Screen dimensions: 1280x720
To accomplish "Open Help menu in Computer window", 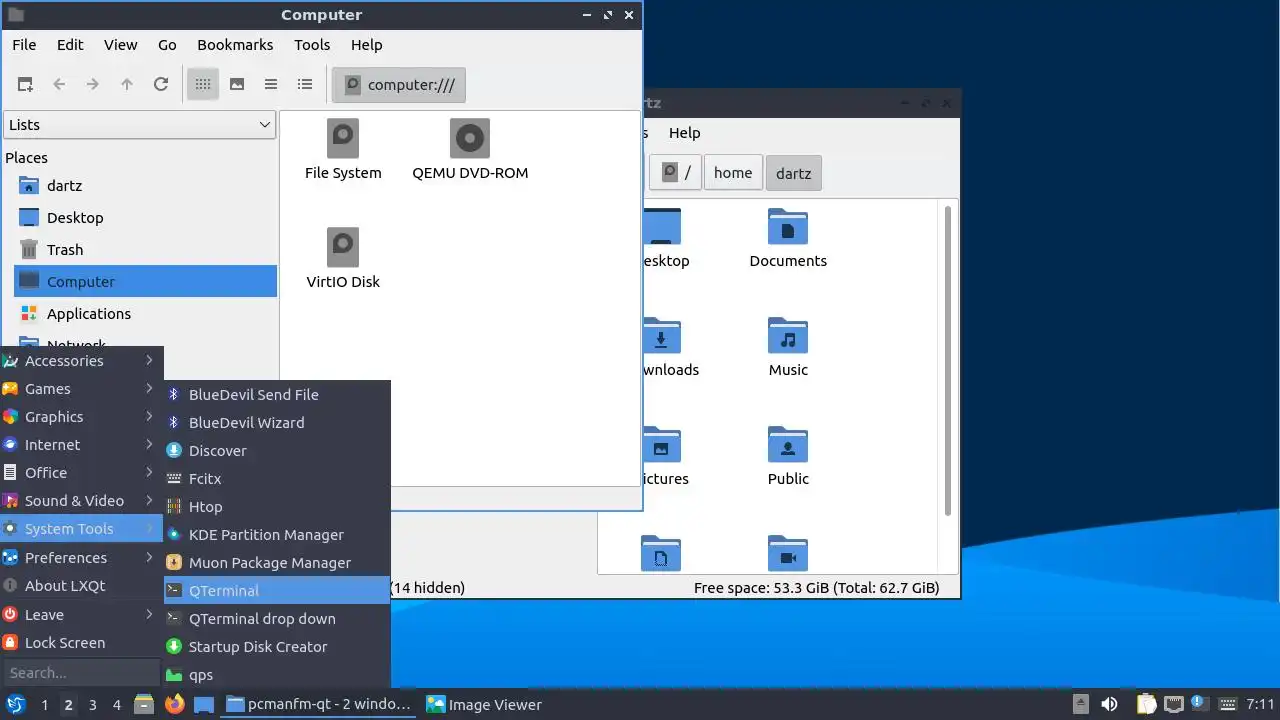I will [x=367, y=45].
